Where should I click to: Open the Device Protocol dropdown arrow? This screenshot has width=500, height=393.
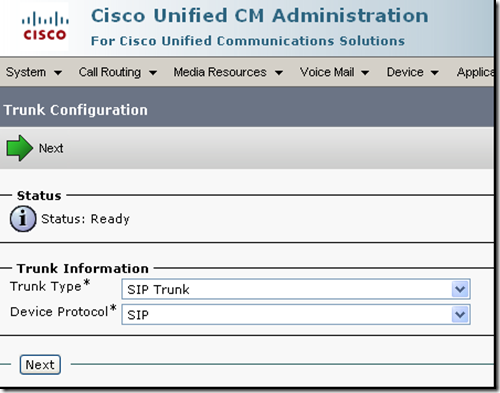tap(460, 314)
